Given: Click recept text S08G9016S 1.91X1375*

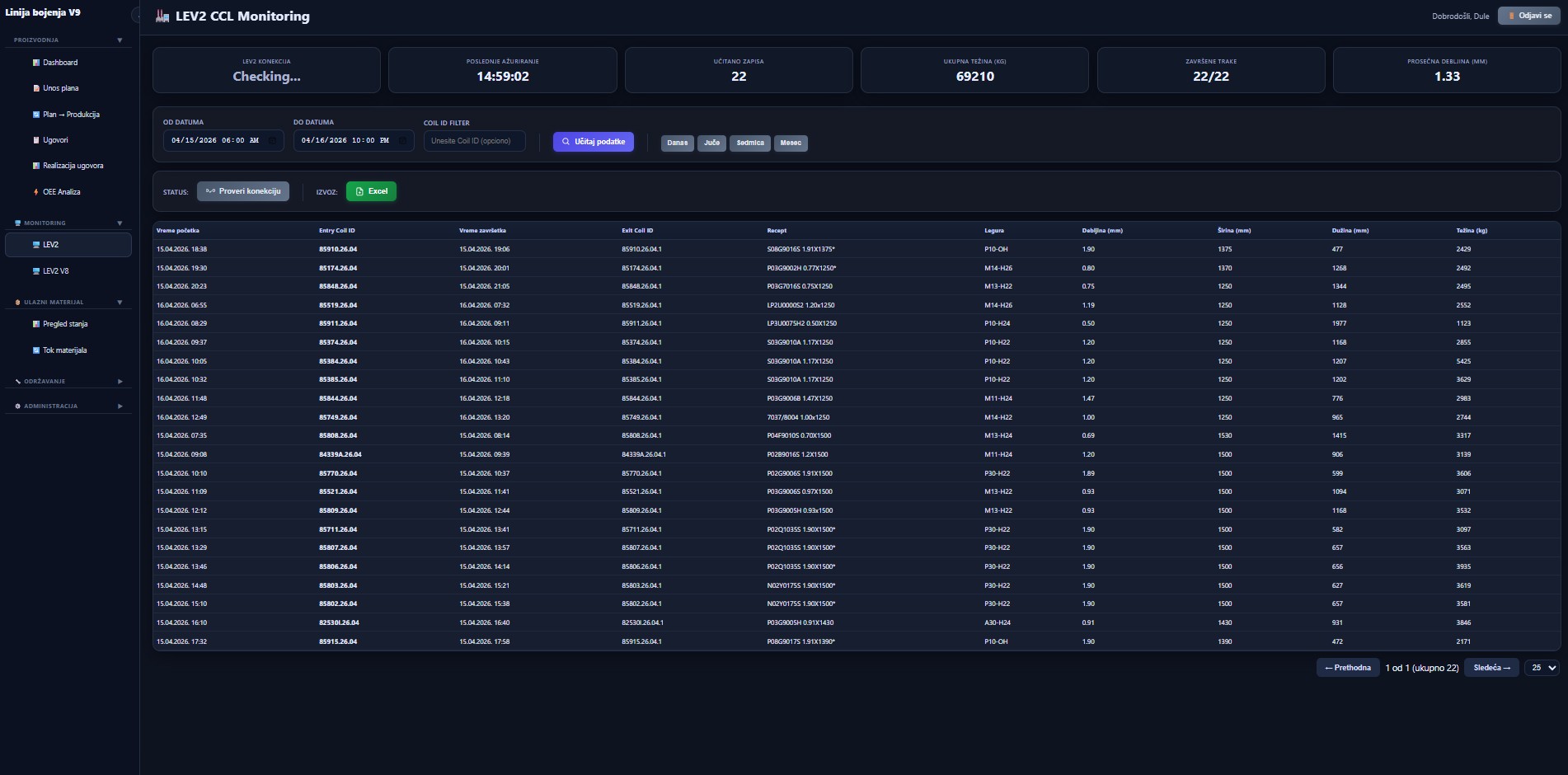Looking at the screenshot, I should (800, 249).
